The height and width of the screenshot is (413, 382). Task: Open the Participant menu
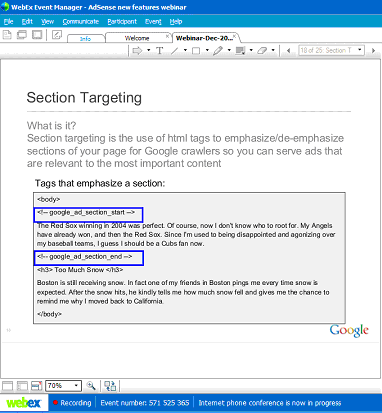click(x=122, y=22)
